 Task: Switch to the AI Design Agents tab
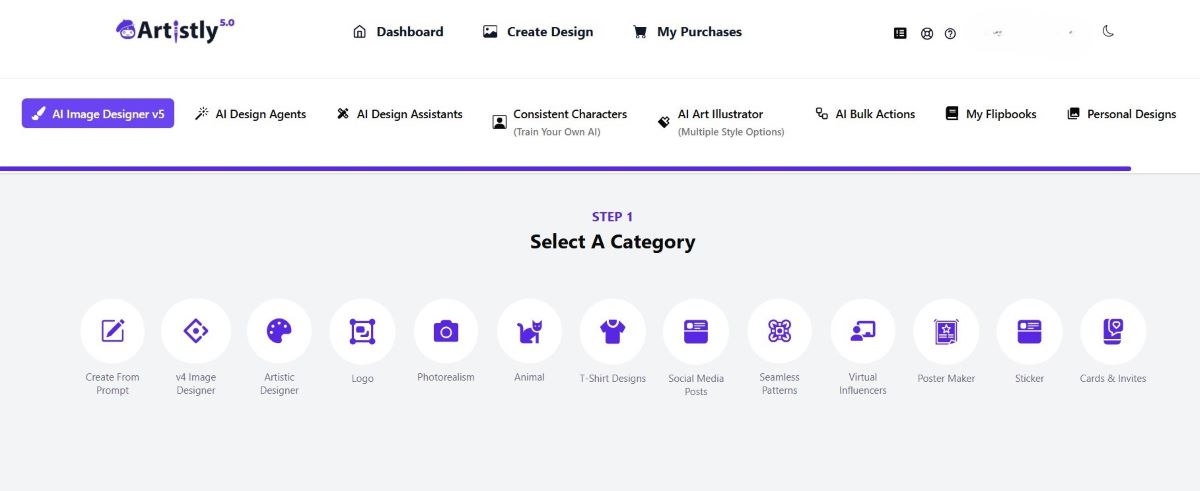pos(250,114)
